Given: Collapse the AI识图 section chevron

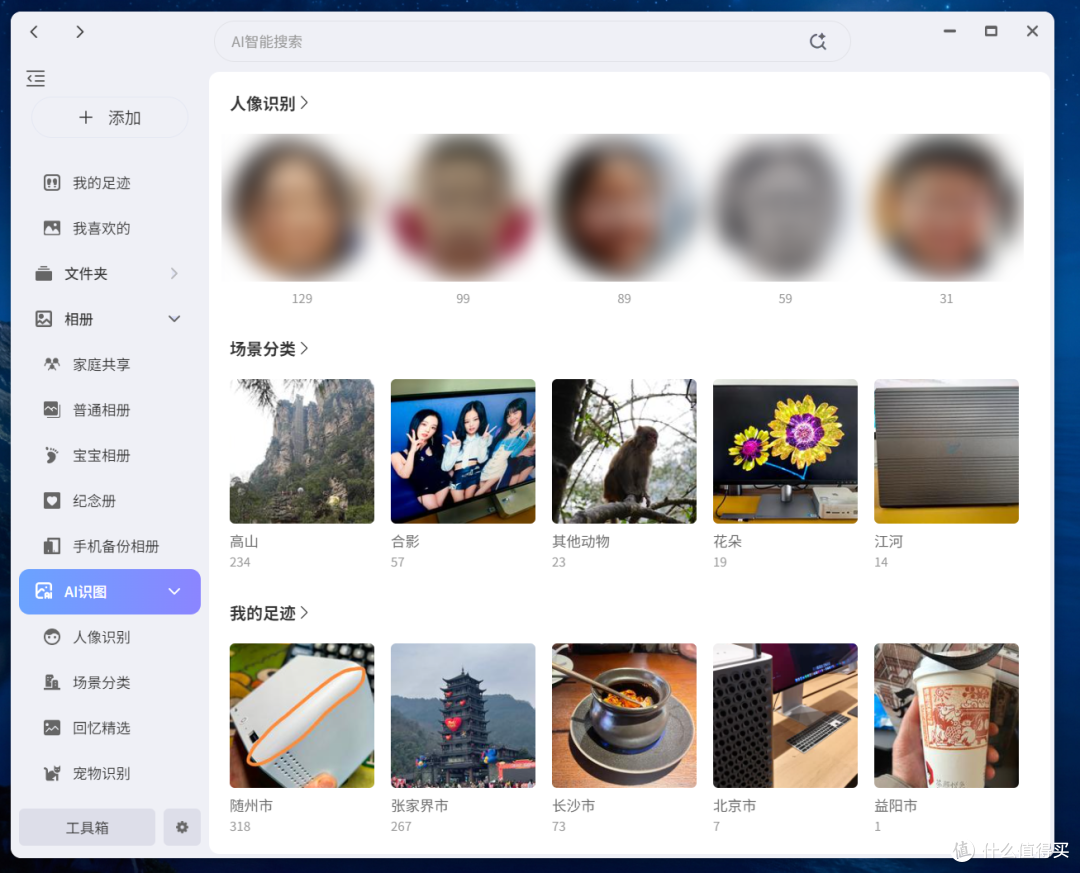Looking at the screenshot, I should [174, 591].
